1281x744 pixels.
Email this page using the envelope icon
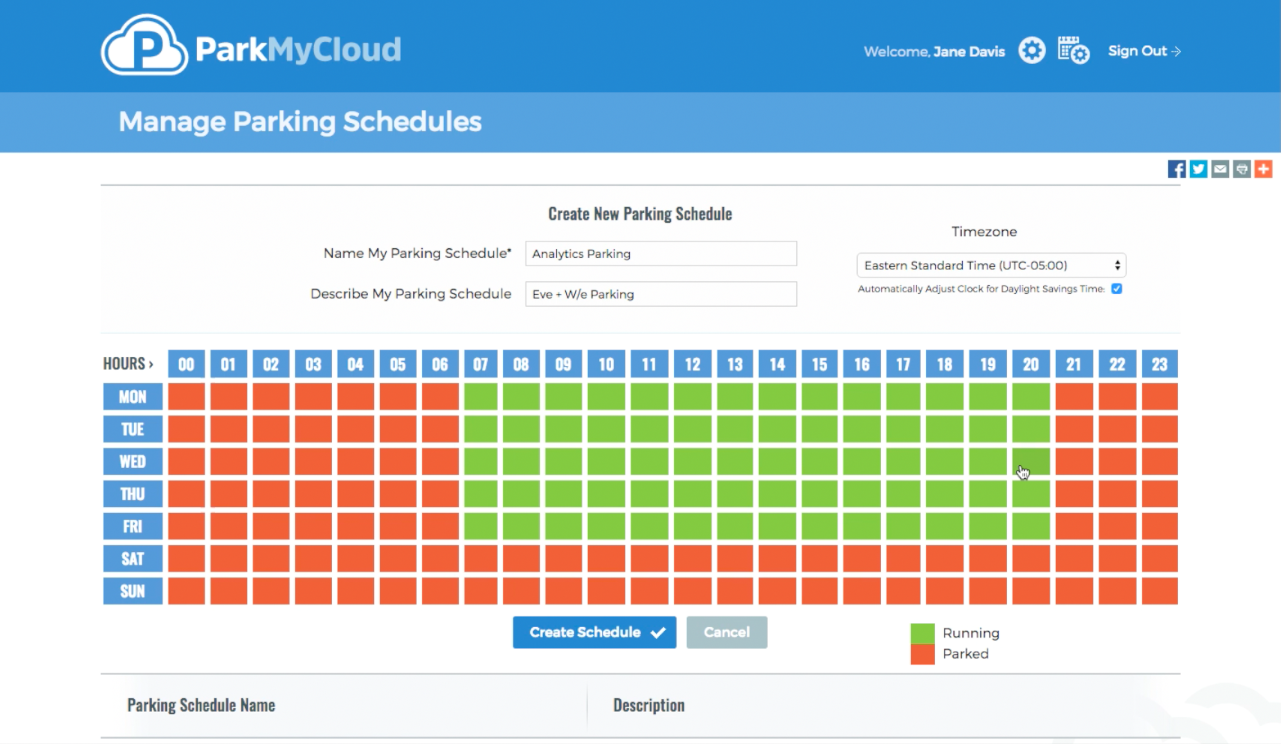(x=1219, y=168)
